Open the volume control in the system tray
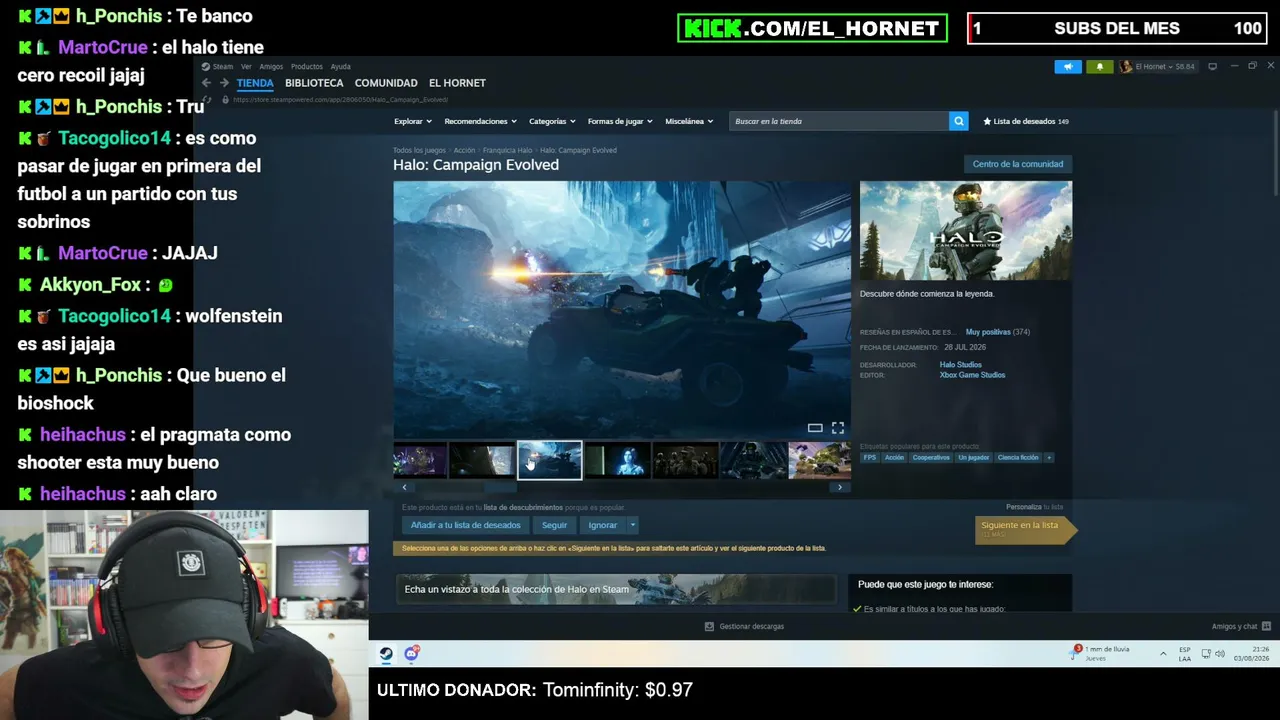This screenshot has width=1280, height=720. 1220,654
